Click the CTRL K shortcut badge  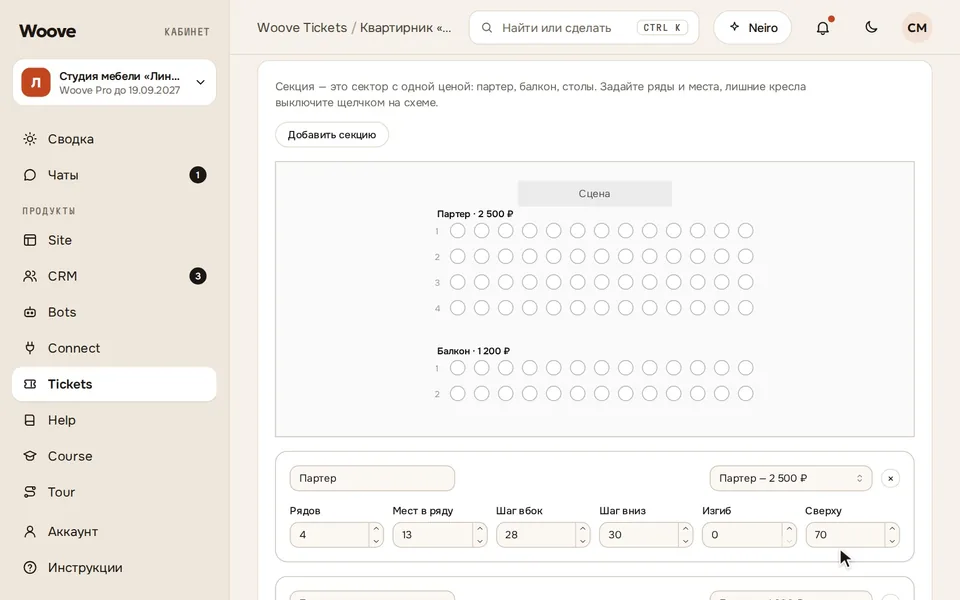point(662,28)
